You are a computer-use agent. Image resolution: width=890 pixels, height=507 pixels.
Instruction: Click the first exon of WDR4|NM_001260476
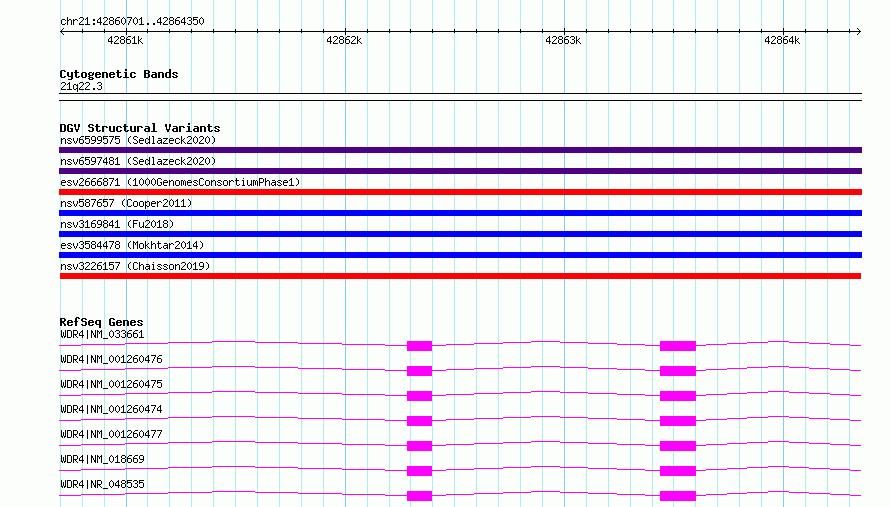click(x=419, y=371)
